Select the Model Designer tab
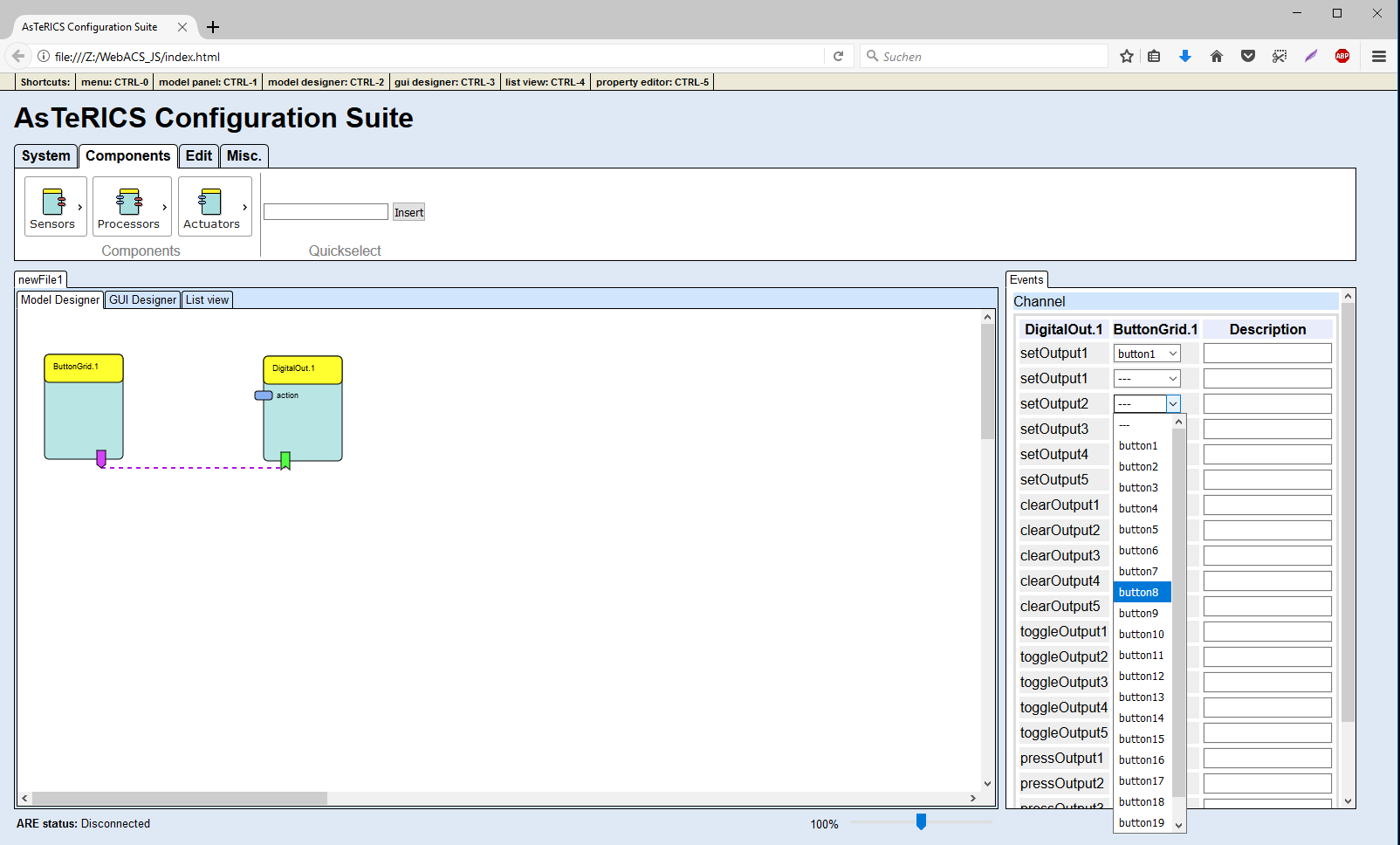 pos(60,300)
